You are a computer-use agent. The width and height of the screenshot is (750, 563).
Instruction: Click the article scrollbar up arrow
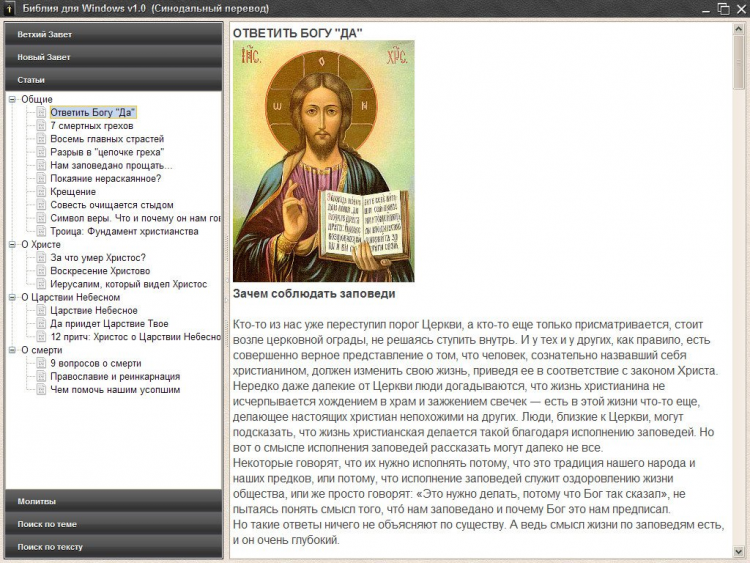tap(739, 29)
